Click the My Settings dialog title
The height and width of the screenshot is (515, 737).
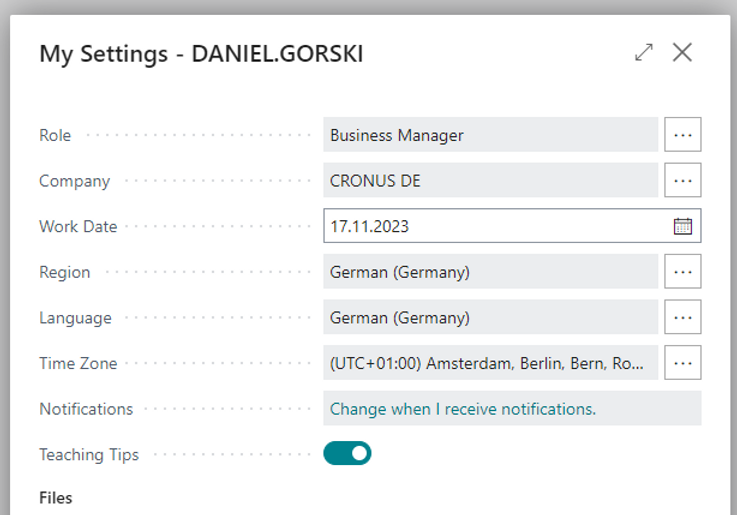pyautogui.click(x=201, y=54)
